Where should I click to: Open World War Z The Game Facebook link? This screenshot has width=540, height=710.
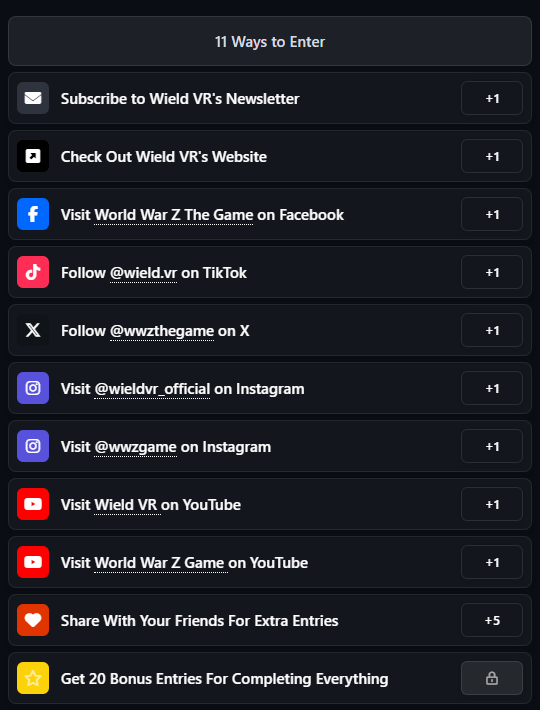(174, 215)
